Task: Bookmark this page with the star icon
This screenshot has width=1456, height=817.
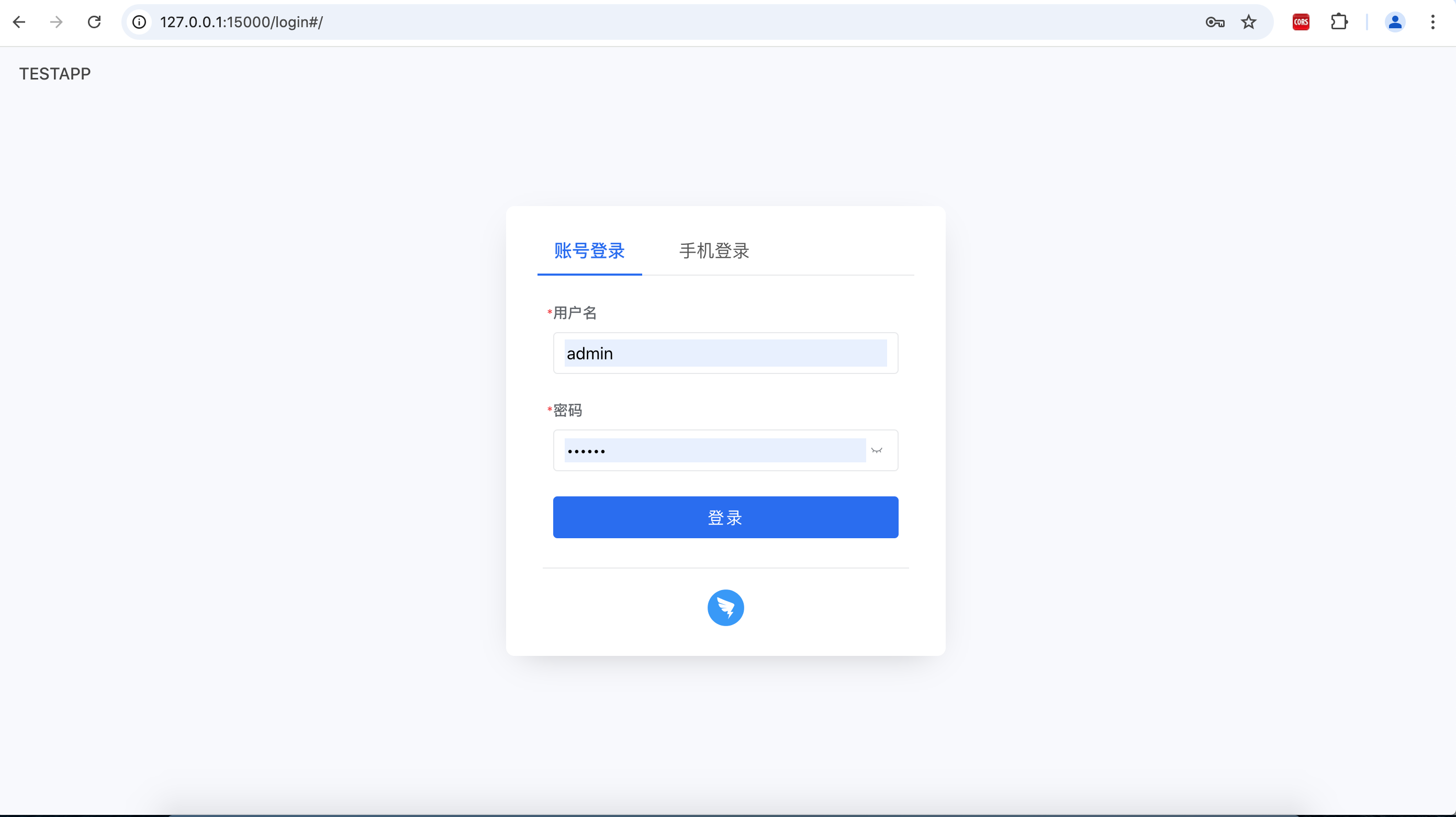Action: click(1248, 22)
